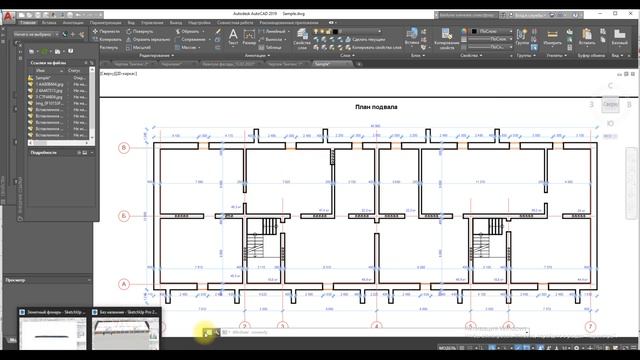Click the large Text (Текст) tool
The width and height of the screenshot is (640, 360).
233,37
